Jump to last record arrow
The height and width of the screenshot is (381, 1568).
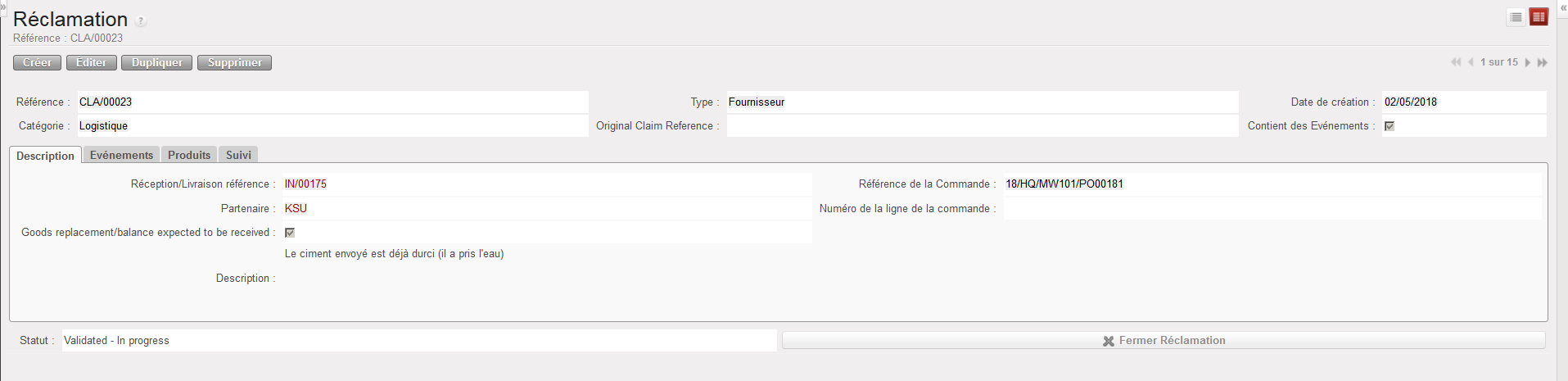[1543, 62]
